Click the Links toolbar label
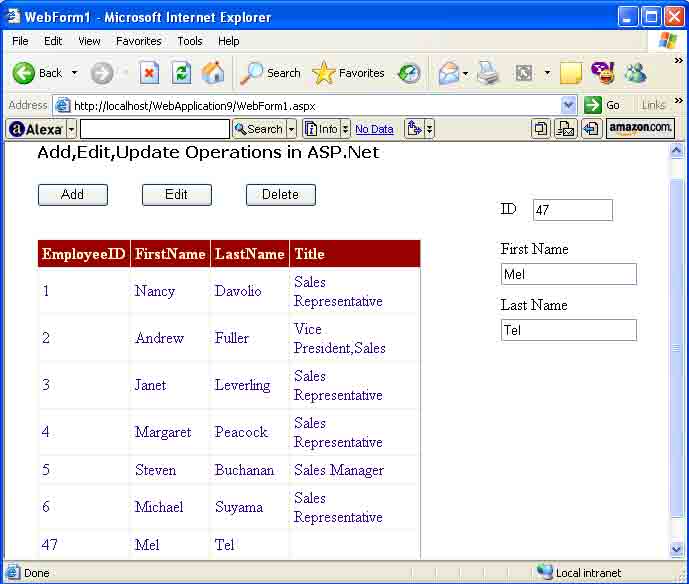689x584 pixels. [x=653, y=105]
